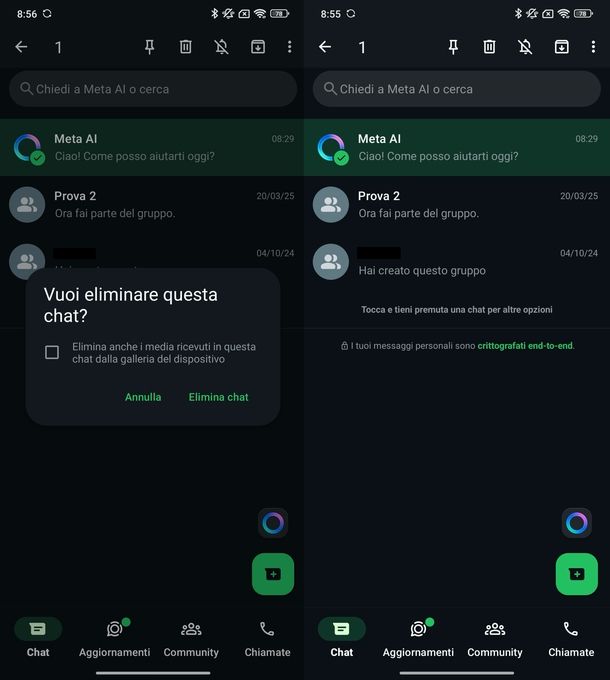The height and width of the screenshot is (680, 610).
Task: Tap Prova 2 group avatar, right screenshot
Action: [x=331, y=205]
